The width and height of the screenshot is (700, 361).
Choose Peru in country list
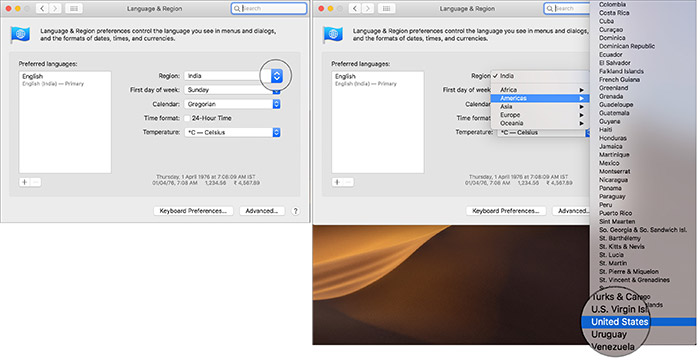605,205
